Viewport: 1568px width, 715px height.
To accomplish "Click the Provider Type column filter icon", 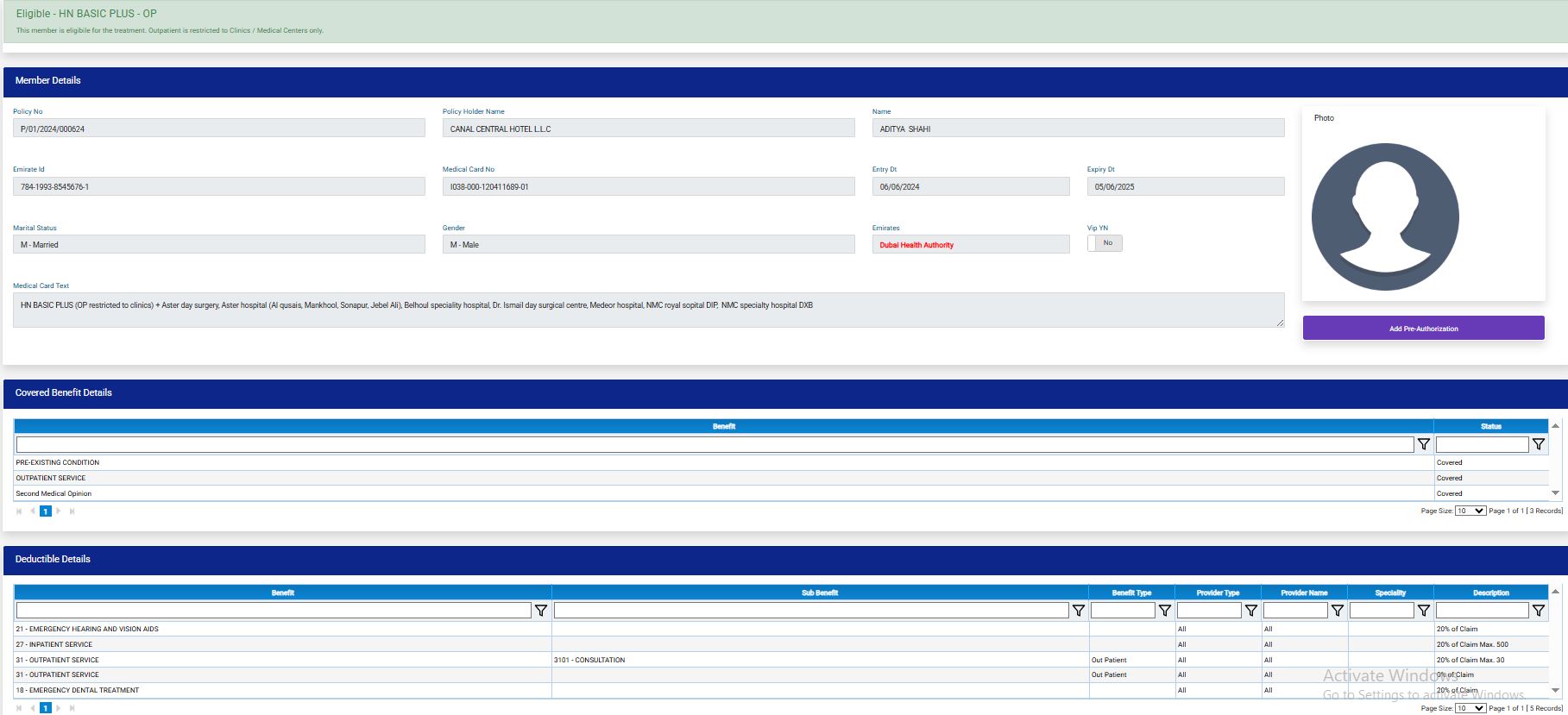I will pyautogui.click(x=1250, y=611).
